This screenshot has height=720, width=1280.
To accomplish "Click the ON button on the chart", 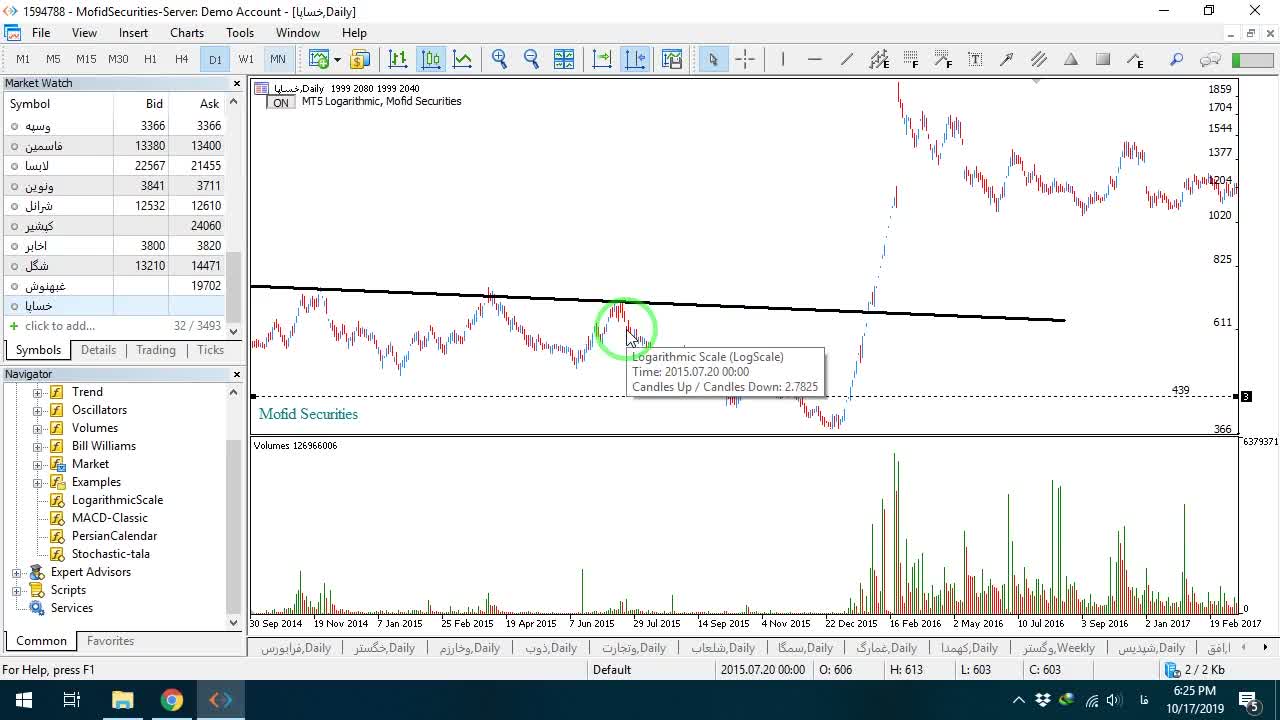I will 281,103.
